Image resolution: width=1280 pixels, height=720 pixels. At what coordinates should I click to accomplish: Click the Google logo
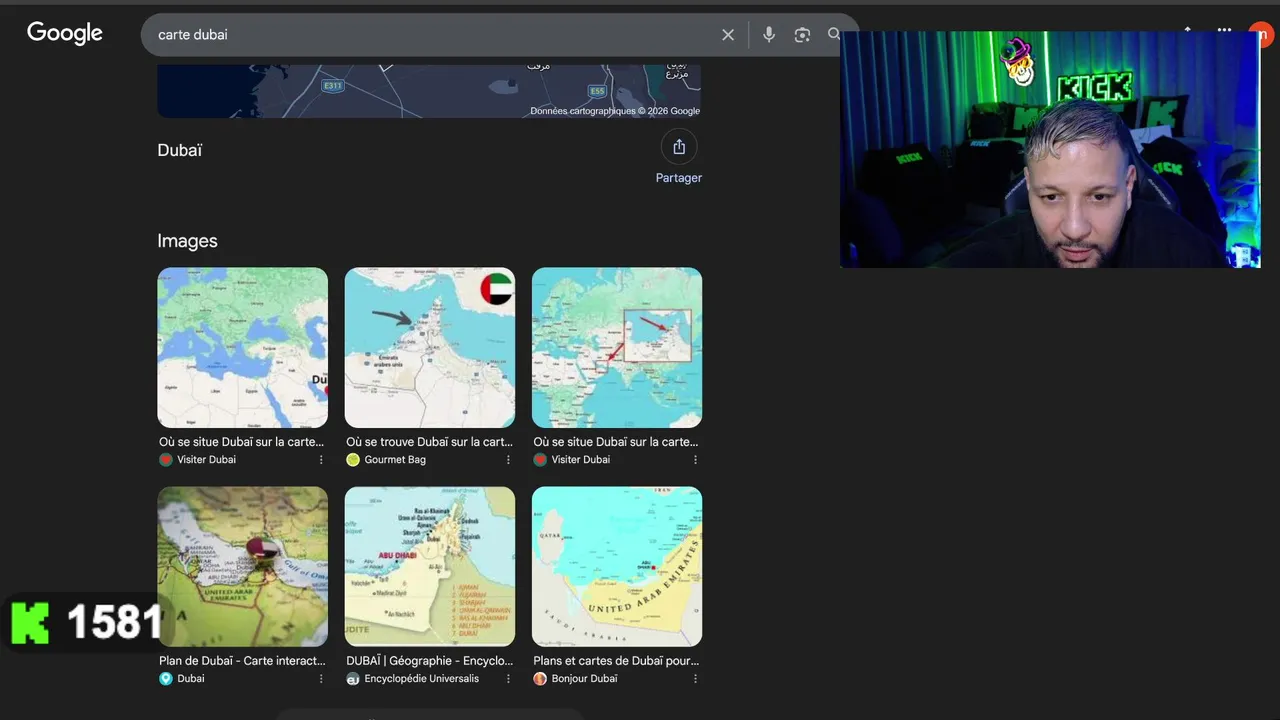[65, 33]
